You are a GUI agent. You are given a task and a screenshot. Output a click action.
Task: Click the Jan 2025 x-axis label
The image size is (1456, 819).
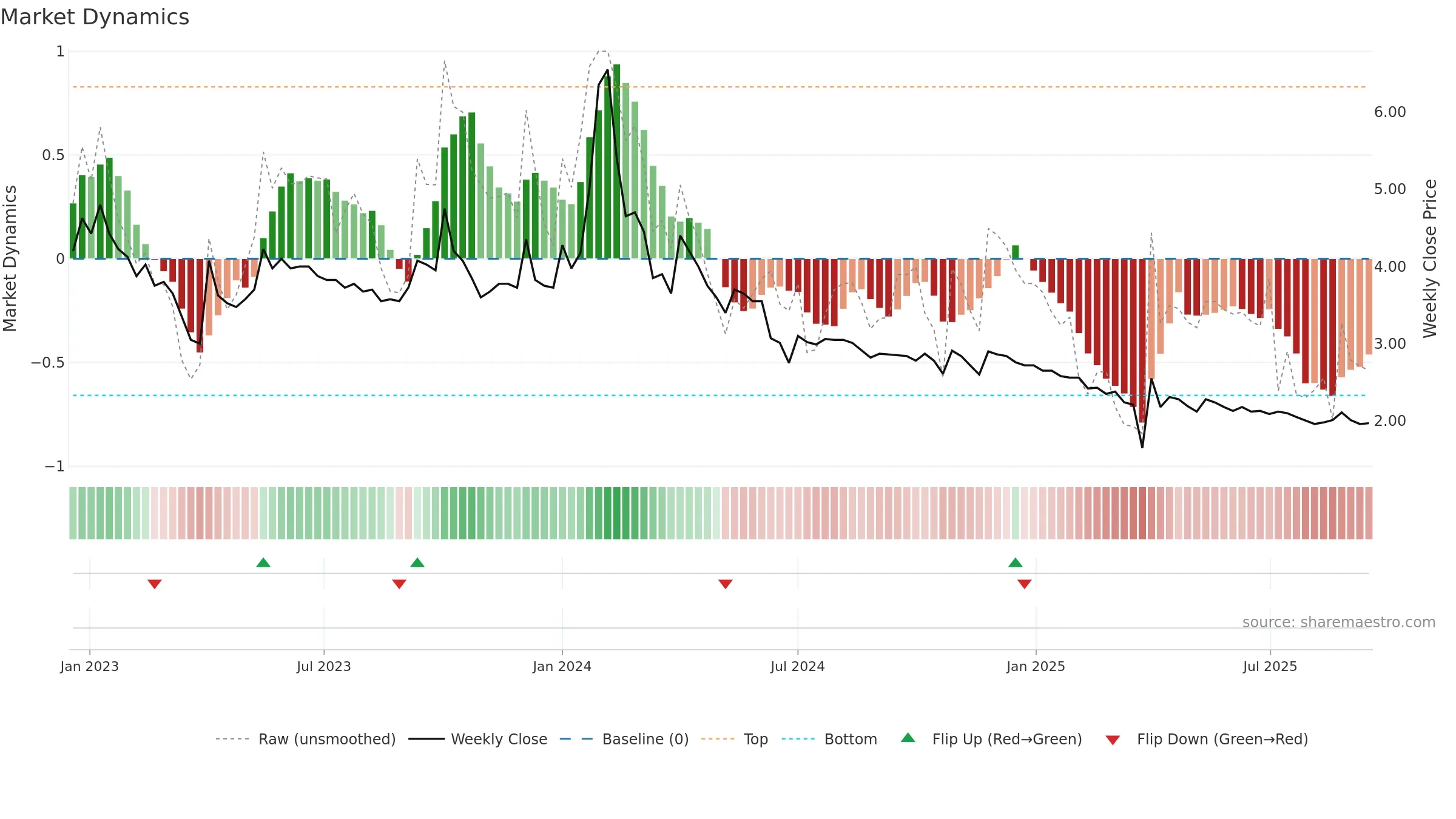[x=1036, y=666]
